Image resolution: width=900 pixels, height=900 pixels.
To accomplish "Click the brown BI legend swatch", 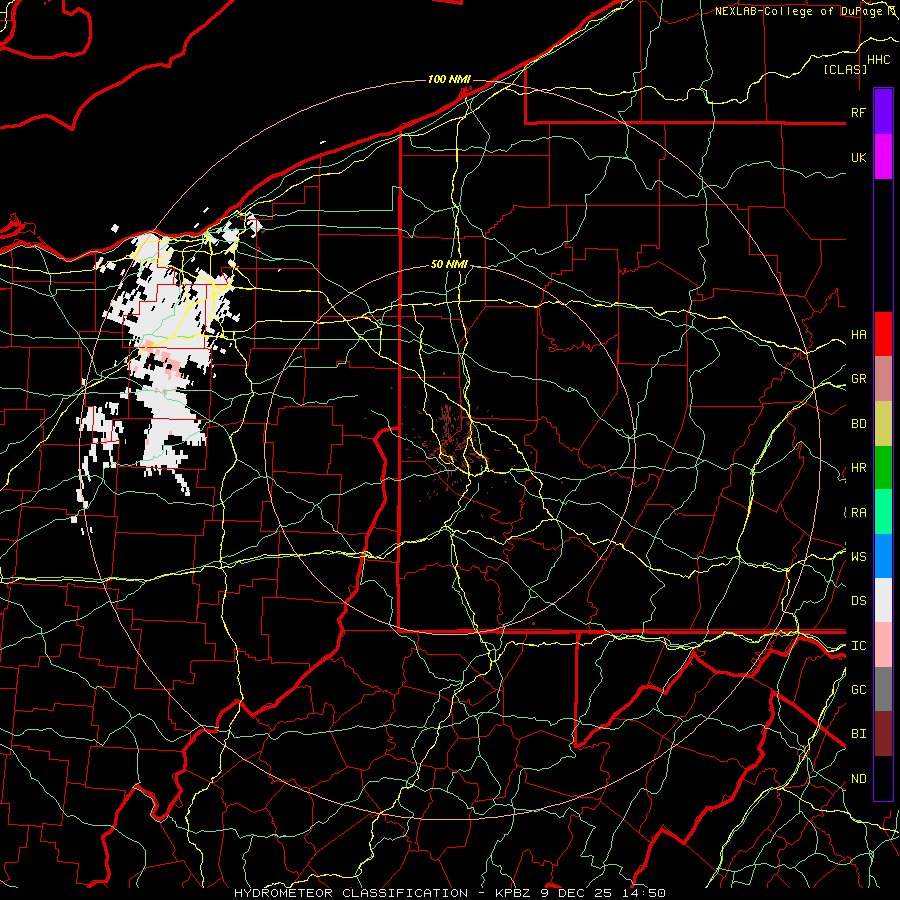I will click(x=883, y=734).
